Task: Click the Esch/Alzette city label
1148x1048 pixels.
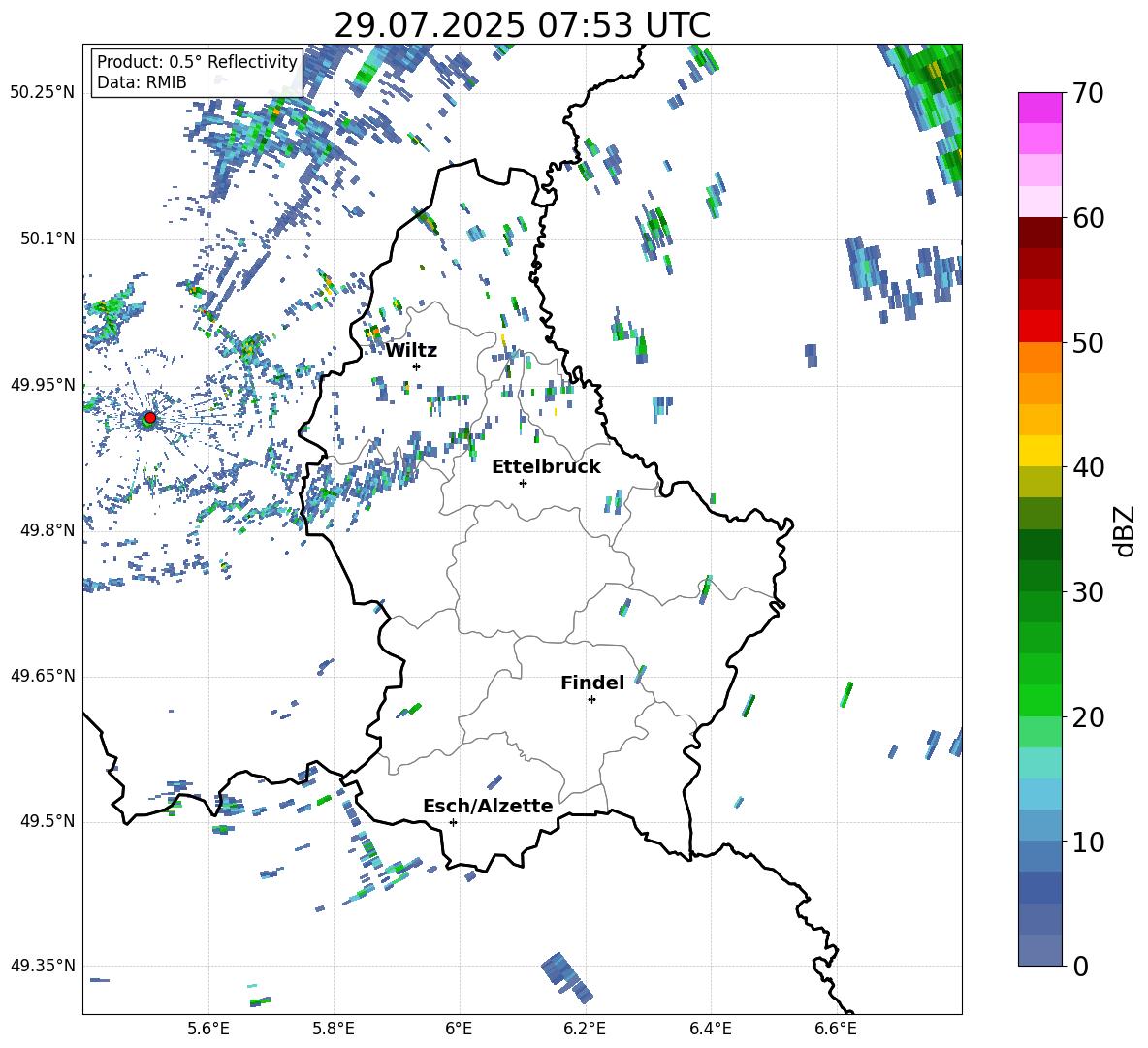Action: (x=489, y=806)
